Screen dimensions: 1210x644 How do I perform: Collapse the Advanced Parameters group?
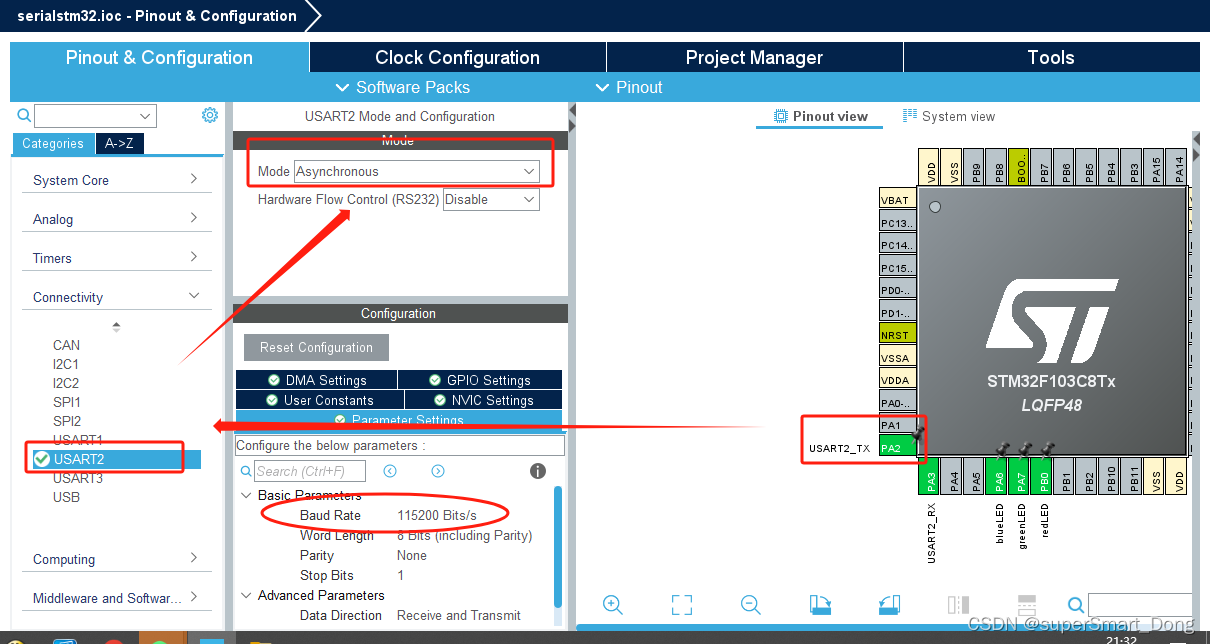pos(247,595)
